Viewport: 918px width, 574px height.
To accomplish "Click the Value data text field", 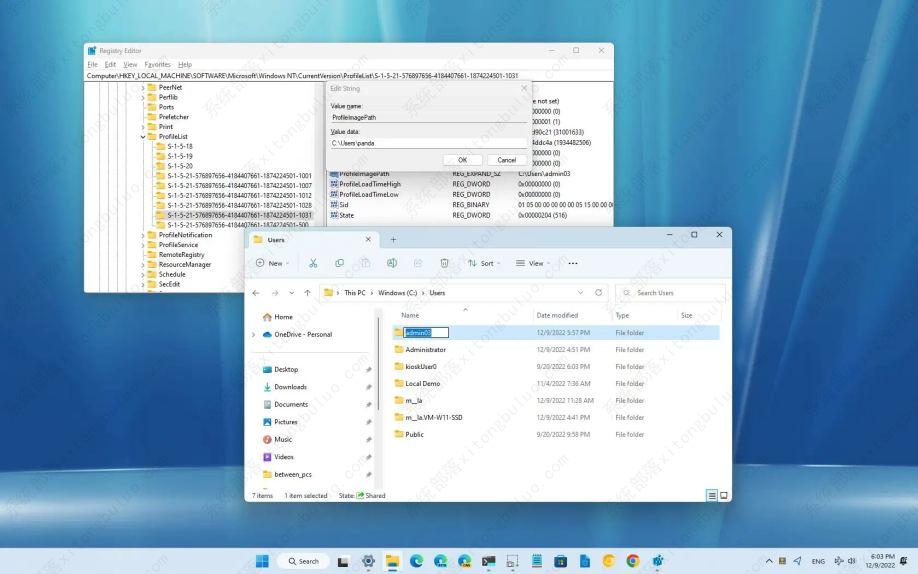I will (x=427, y=143).
